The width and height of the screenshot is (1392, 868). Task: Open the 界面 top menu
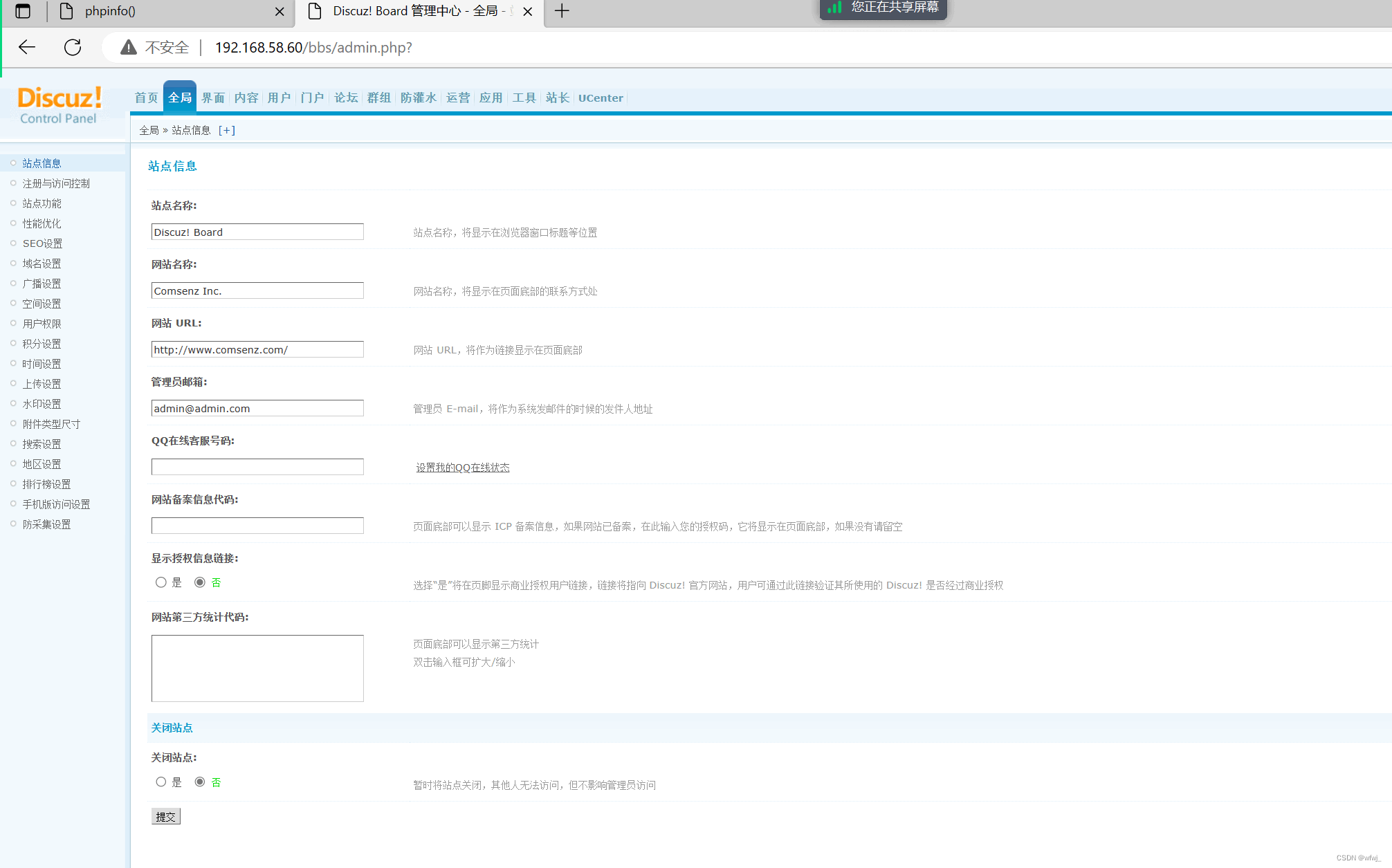(213, 98)
